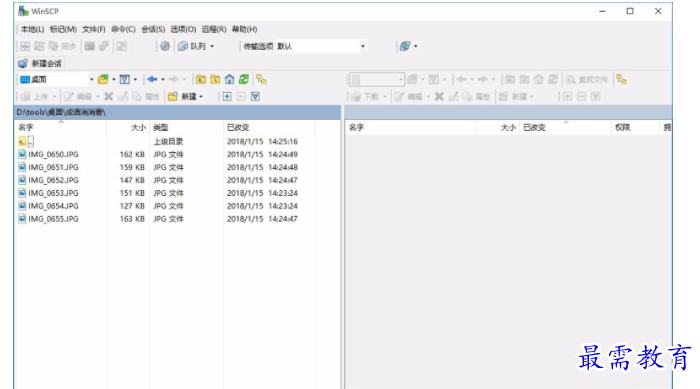Viewport: 700px width, 389px height.
Task: Click the parent folder '..' row icon
Action: (x=22, y=142)
